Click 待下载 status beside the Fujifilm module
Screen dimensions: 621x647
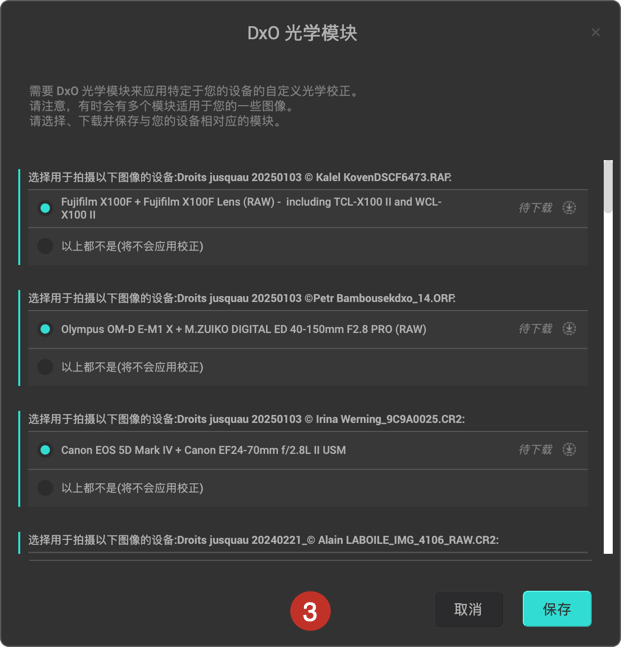[x=535, y=208]
